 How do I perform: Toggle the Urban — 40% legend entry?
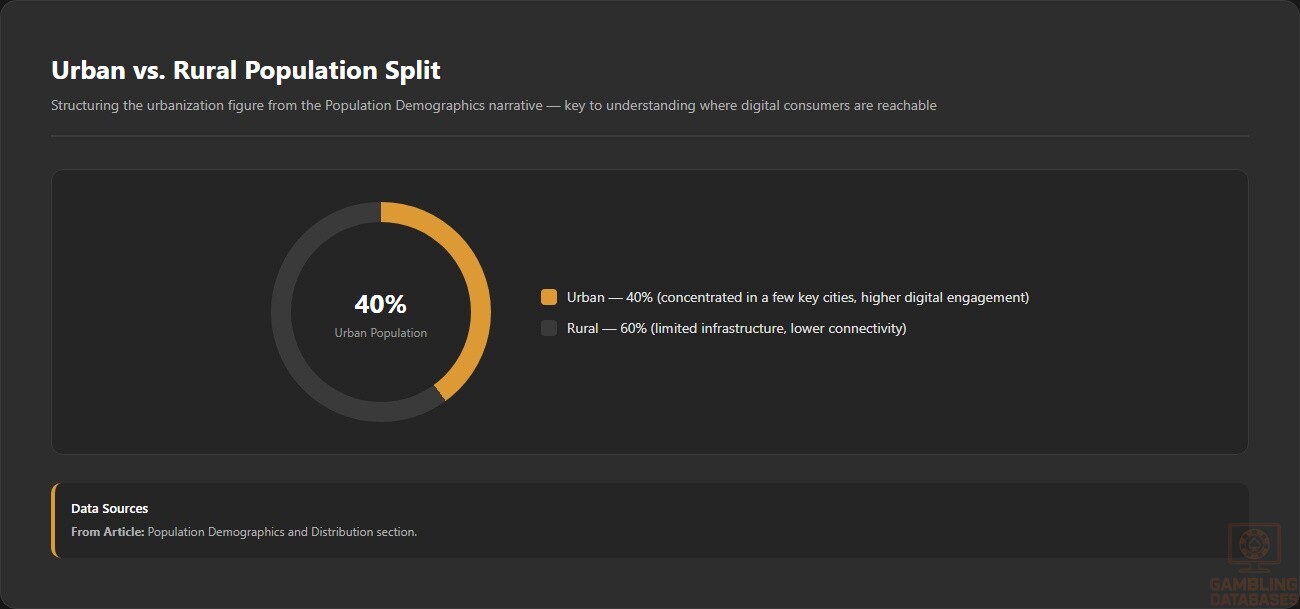click(785, 297)
